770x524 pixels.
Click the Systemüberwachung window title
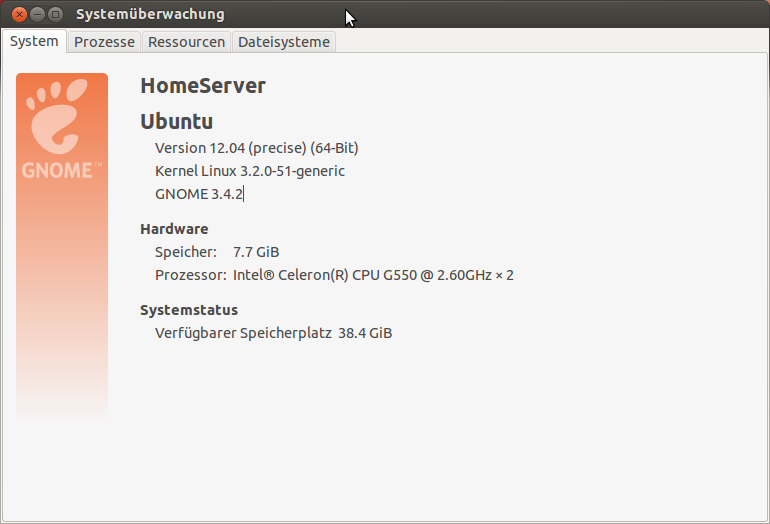(x=150, y=14)
